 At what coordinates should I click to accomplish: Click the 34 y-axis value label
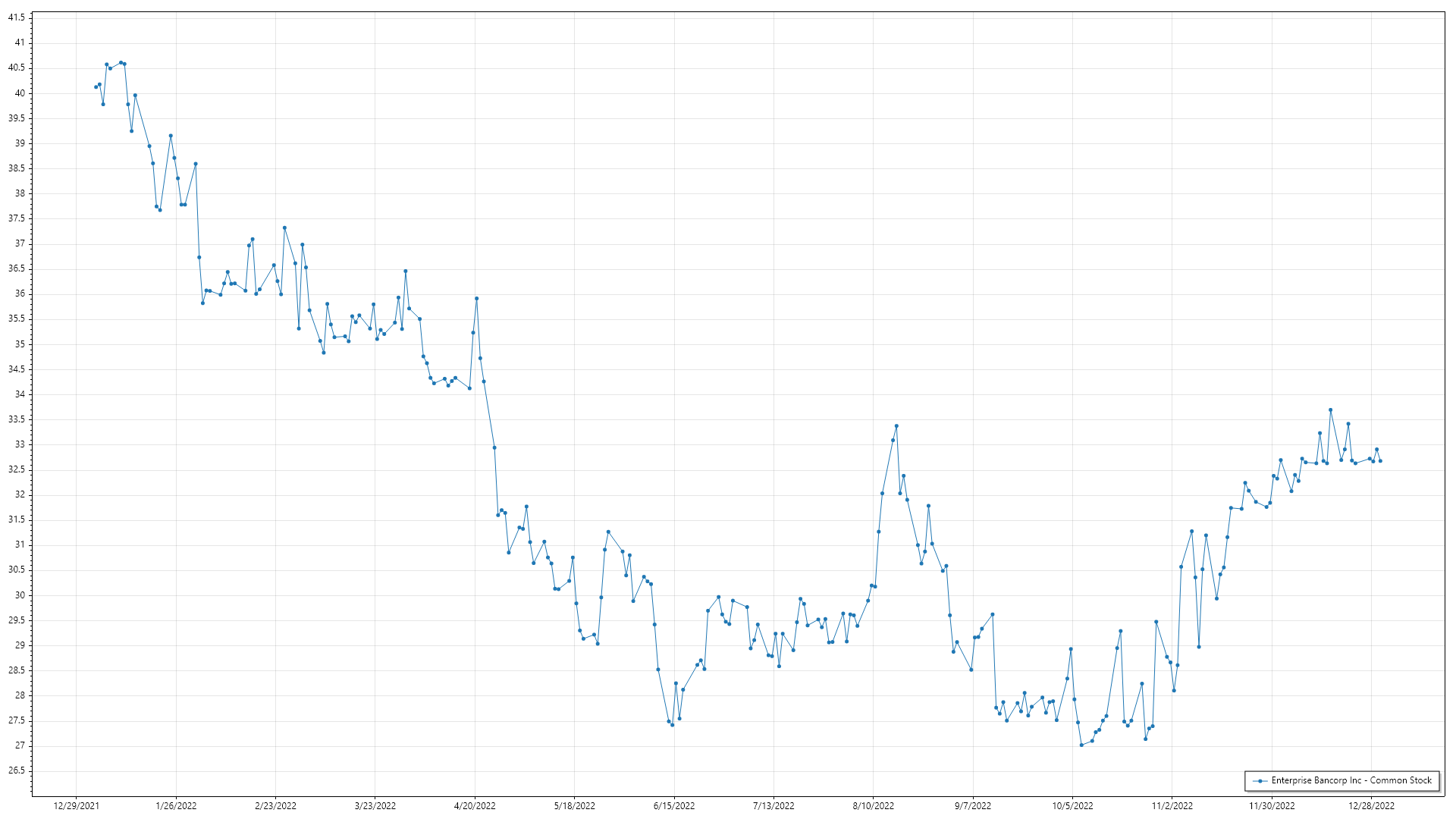pos(20,394)
